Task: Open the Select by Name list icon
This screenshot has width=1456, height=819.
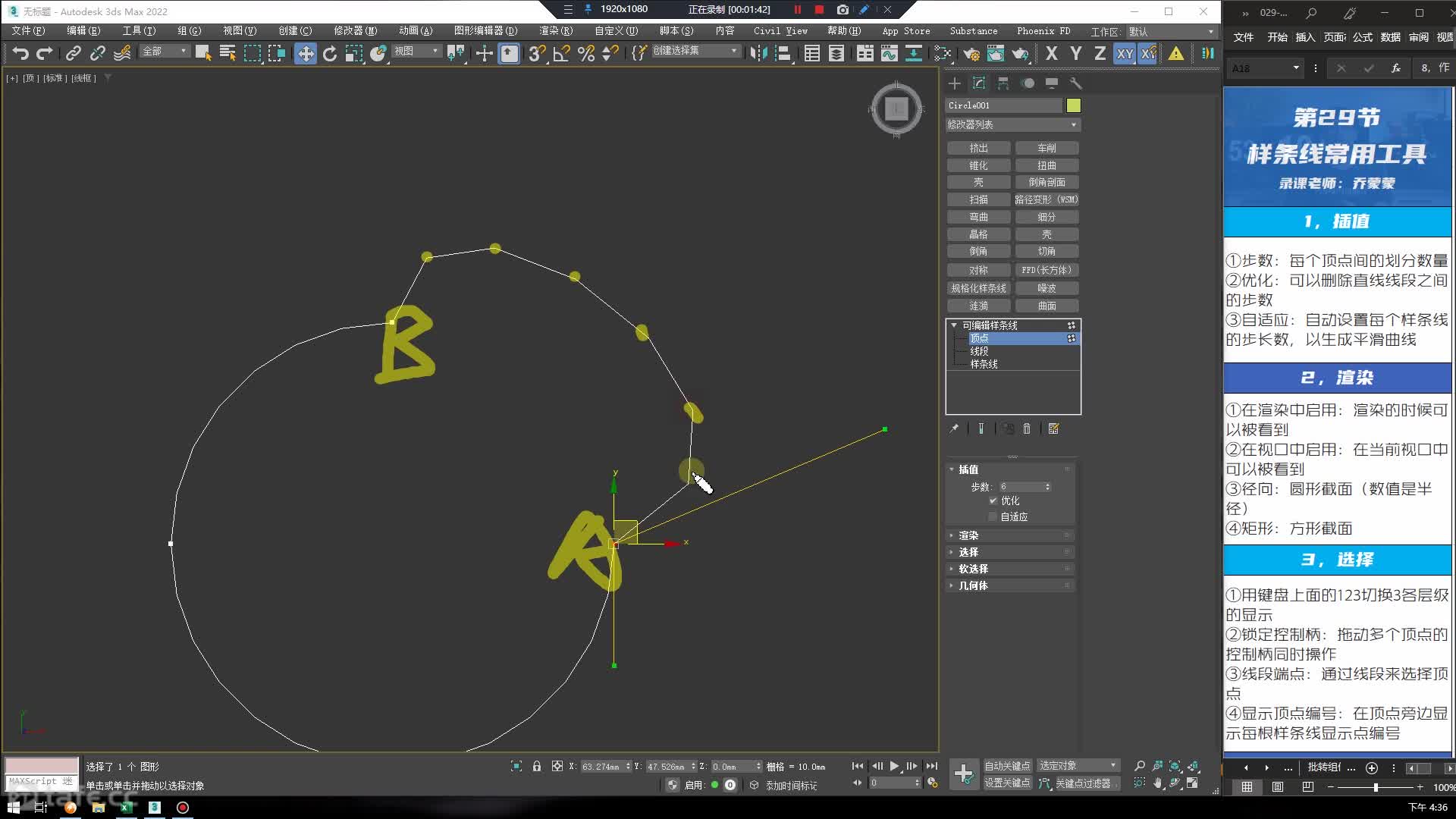Action: click(227, 53)
